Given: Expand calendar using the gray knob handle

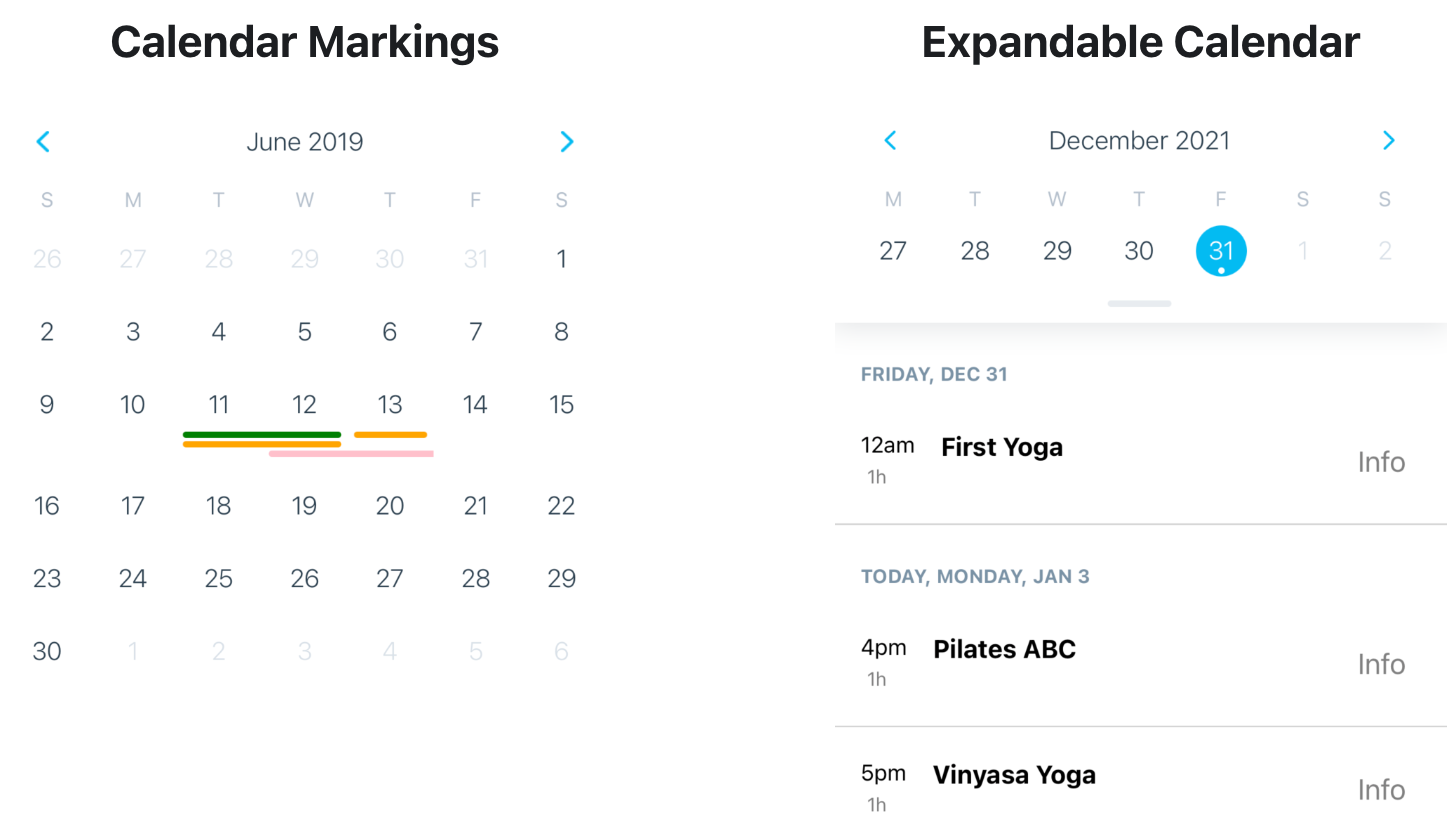Looking at the screenshot, I should (1139, 303).
